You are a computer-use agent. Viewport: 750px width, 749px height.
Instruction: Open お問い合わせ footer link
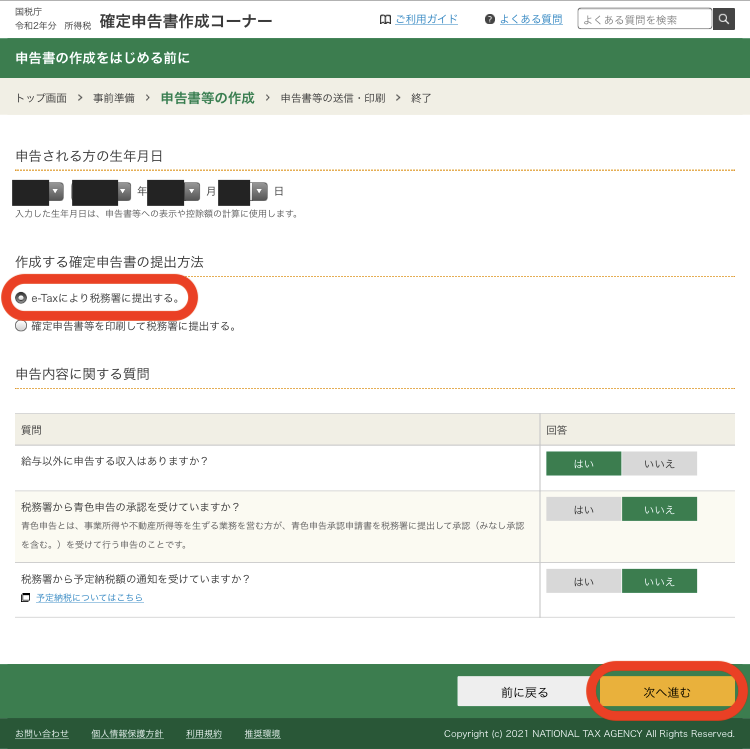click(42, 733)
